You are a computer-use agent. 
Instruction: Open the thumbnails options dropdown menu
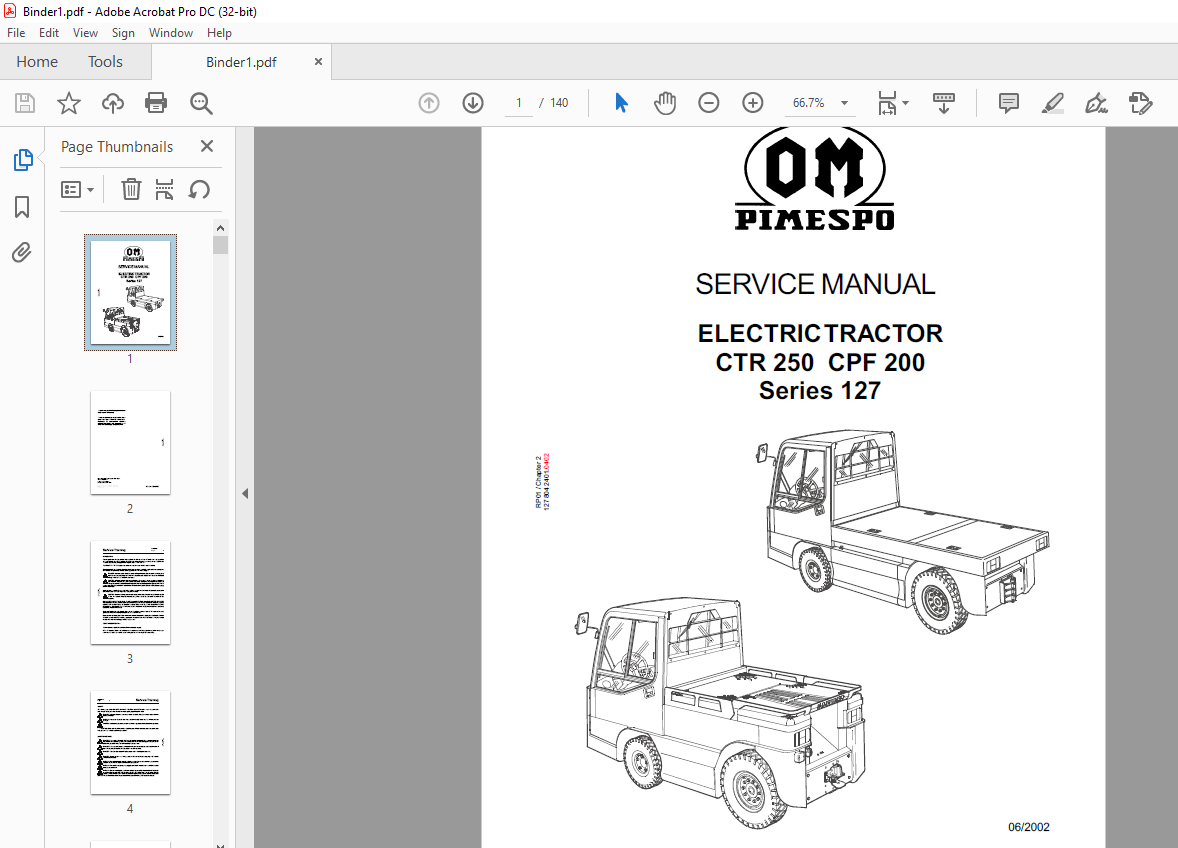pos(77,189)
